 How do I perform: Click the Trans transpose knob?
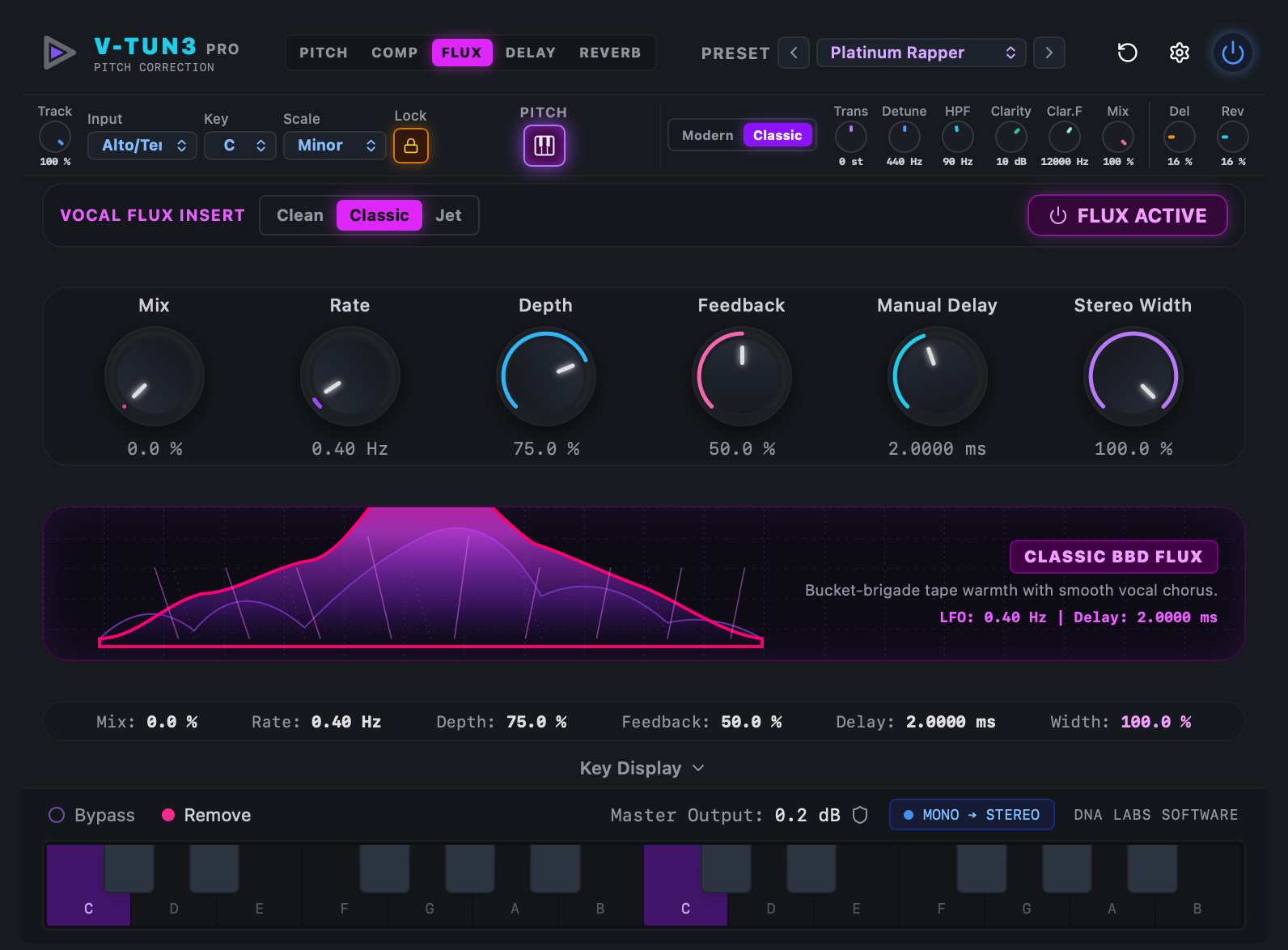pos(850,137)
